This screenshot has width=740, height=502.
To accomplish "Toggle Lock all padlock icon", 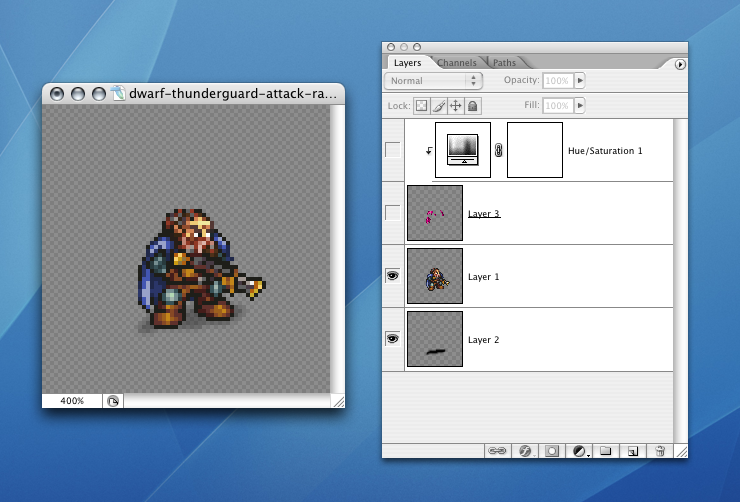I will pyautogui.click(x=472, y=106).
